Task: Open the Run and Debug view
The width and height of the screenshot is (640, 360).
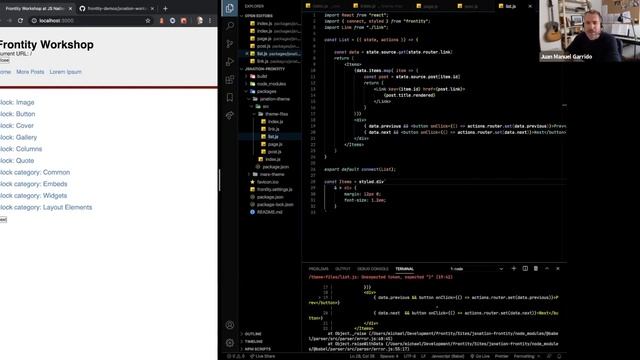Action: pyautogui.click(x=230, y=62)
